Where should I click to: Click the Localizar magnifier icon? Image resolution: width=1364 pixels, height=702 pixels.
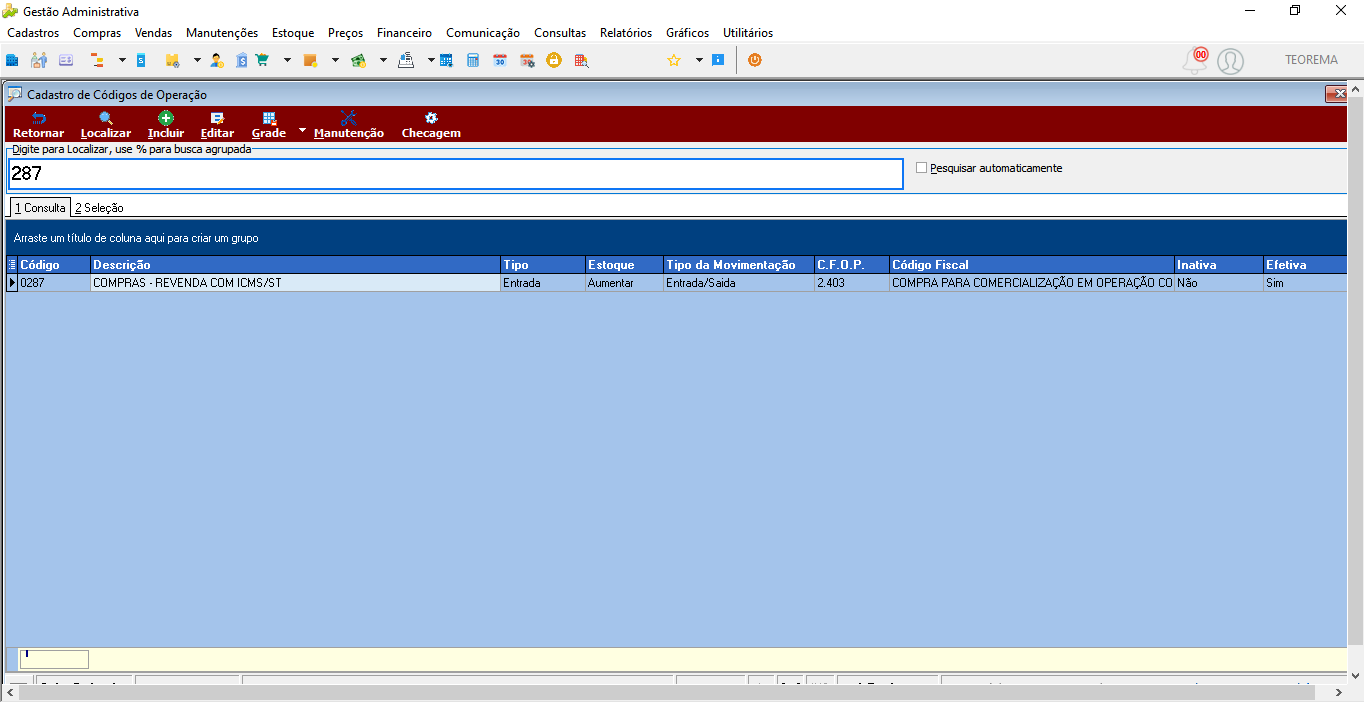106,117
